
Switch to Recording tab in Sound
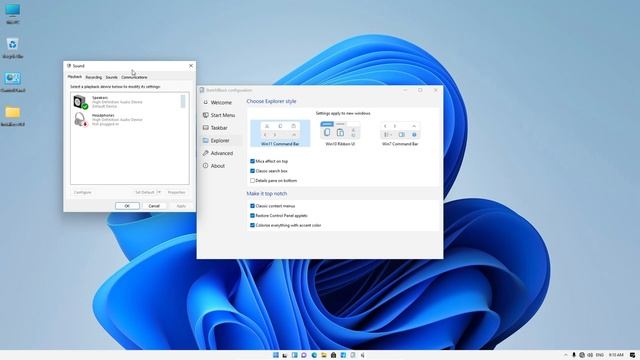[93, 77]
